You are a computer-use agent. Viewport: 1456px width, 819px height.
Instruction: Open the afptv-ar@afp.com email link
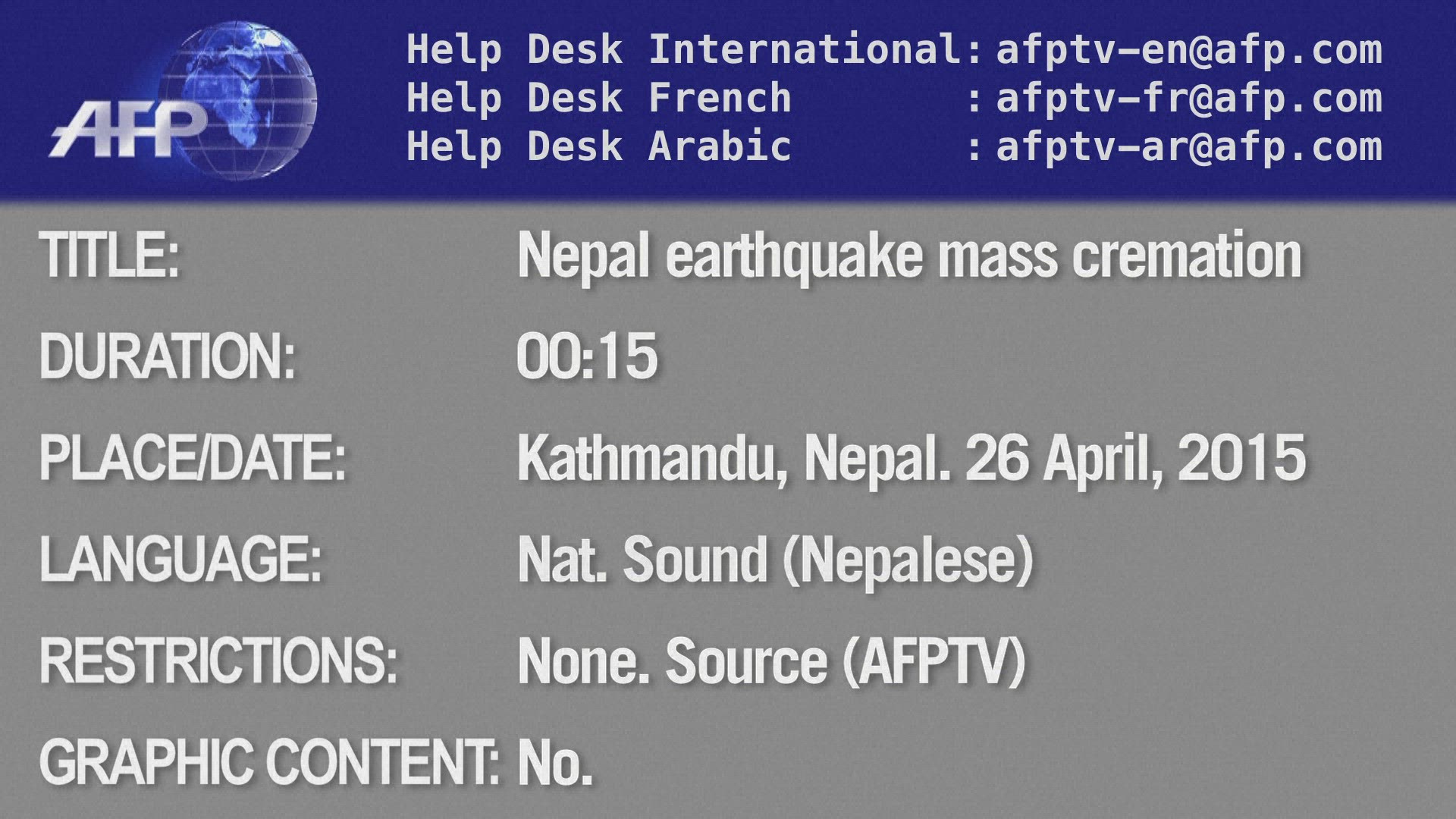click(x=1188, y=147)
